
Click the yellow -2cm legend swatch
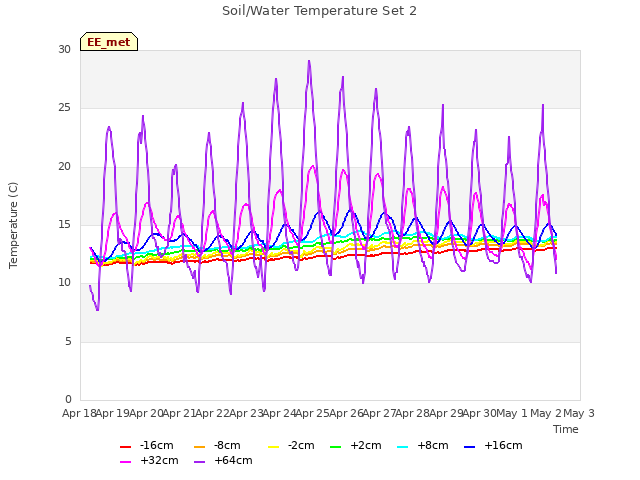(273, 447)
